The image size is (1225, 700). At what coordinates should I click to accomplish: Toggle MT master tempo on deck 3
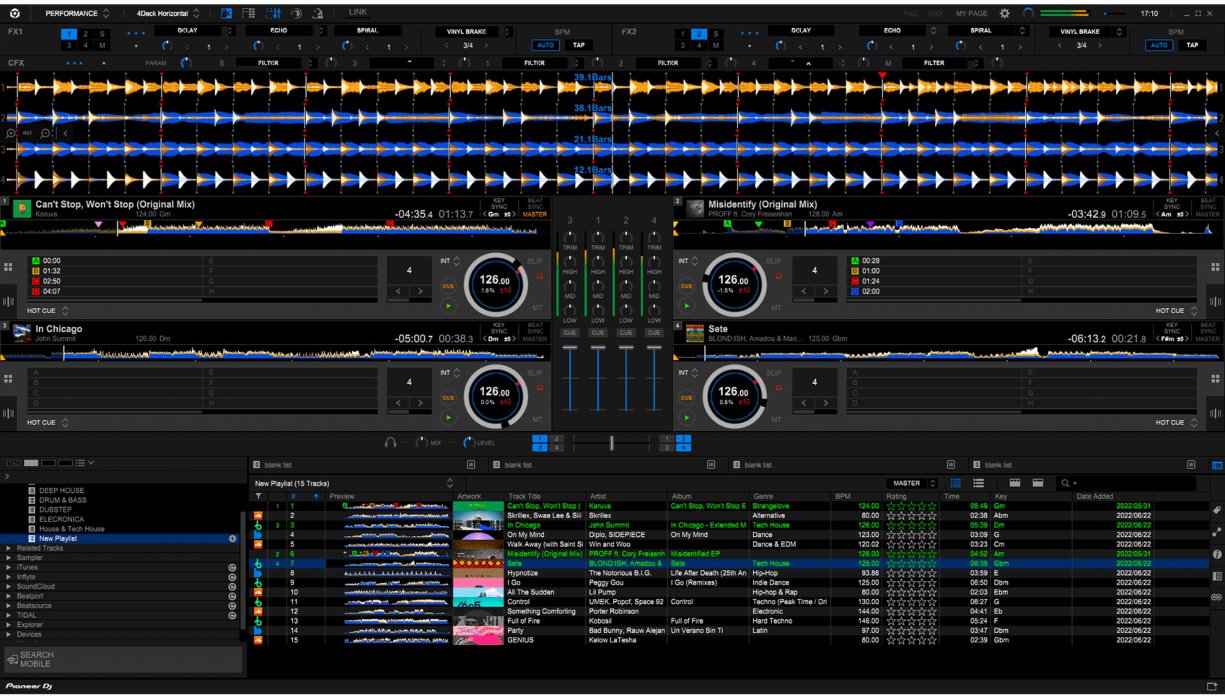pos(538,419)
